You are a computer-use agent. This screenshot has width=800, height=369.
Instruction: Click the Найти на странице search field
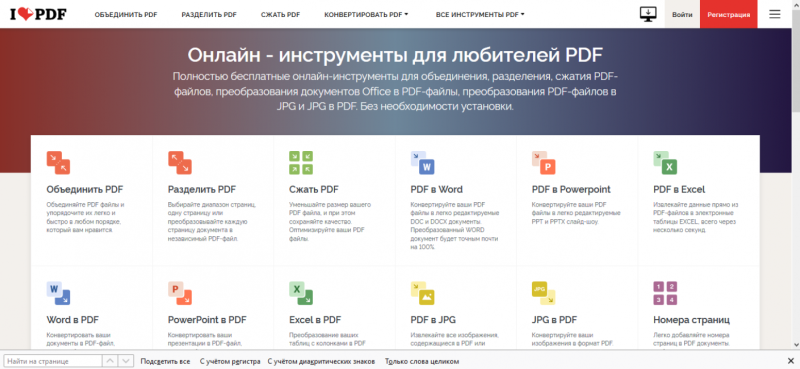(x=53, y=361)
